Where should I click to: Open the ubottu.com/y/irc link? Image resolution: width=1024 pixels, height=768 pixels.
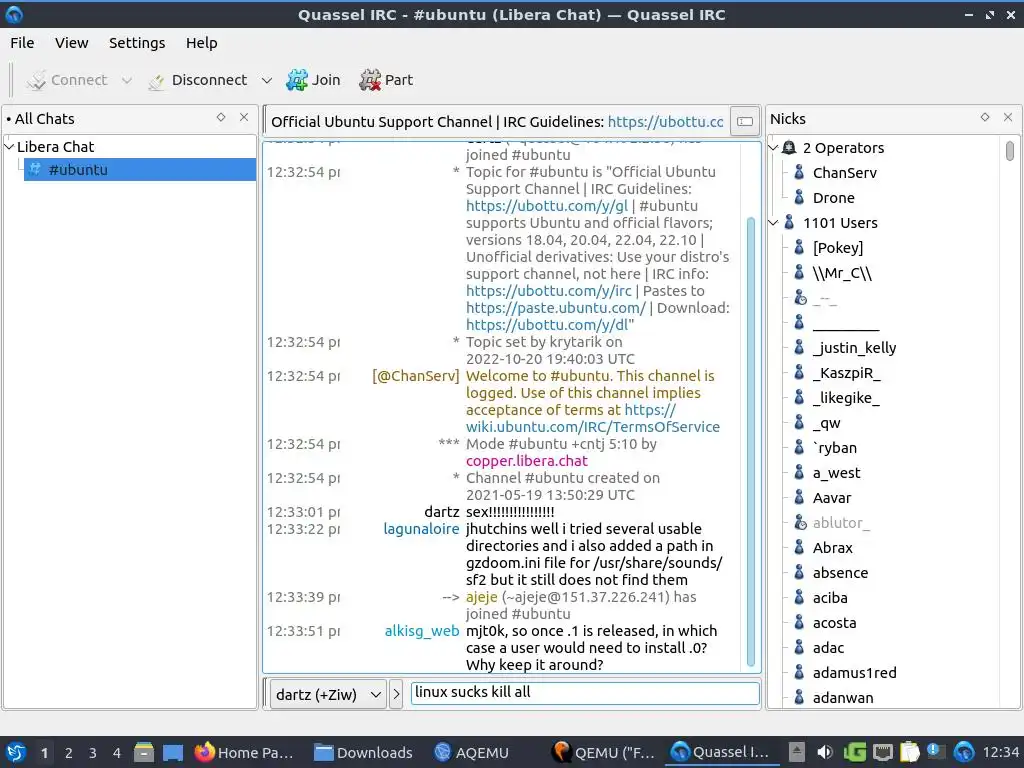549,291
